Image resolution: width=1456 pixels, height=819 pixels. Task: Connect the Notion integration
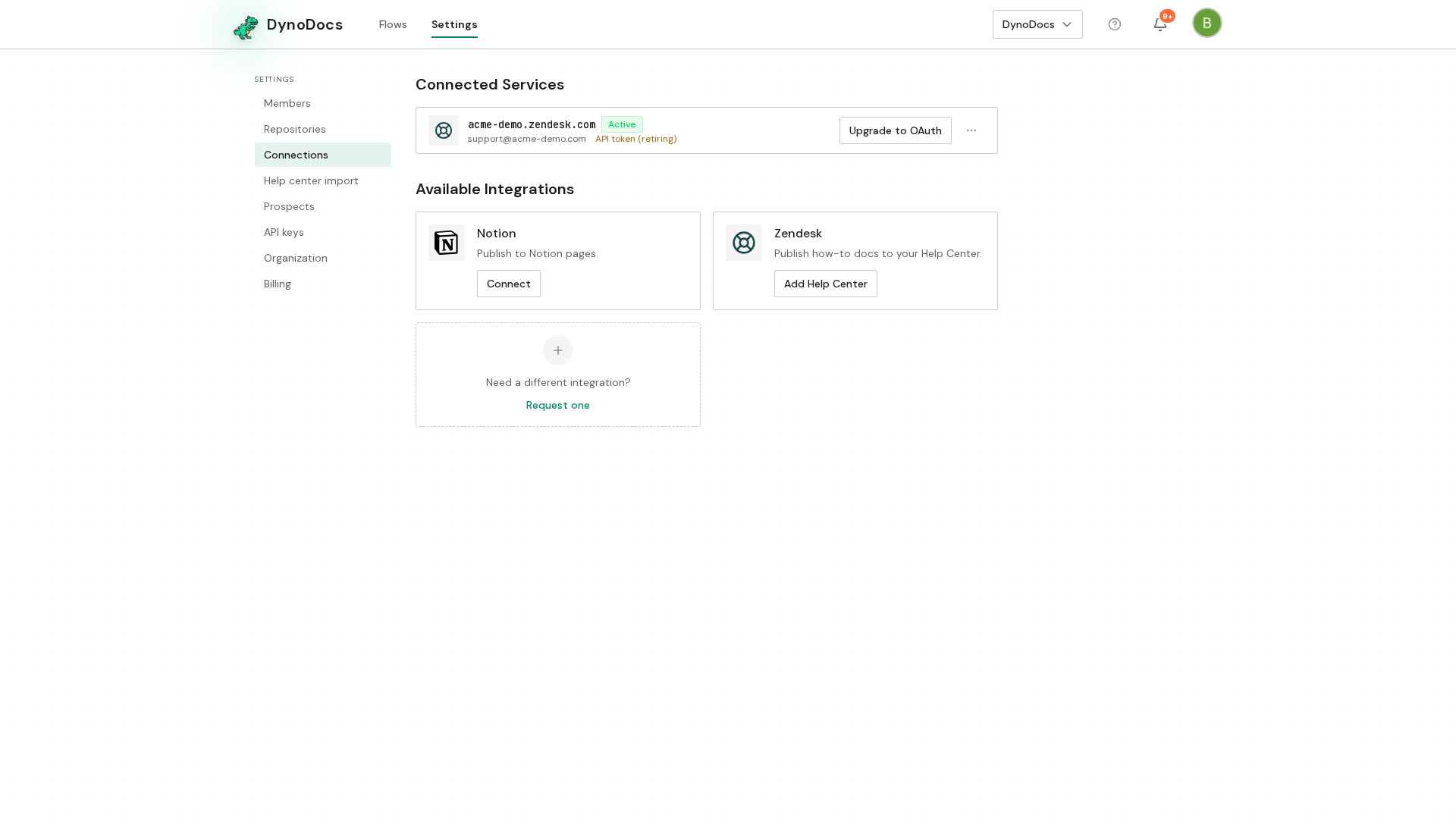pyautogui.click(x=509, y=284)
